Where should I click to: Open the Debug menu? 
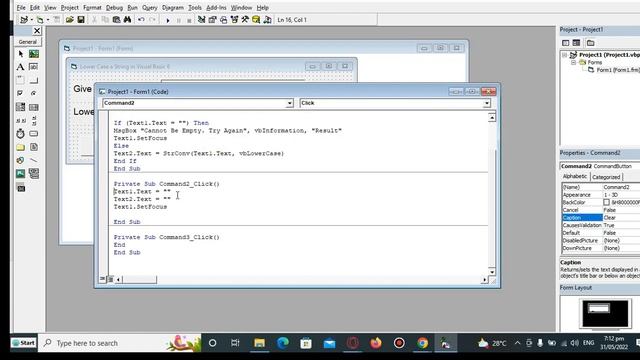coord(114,7)
